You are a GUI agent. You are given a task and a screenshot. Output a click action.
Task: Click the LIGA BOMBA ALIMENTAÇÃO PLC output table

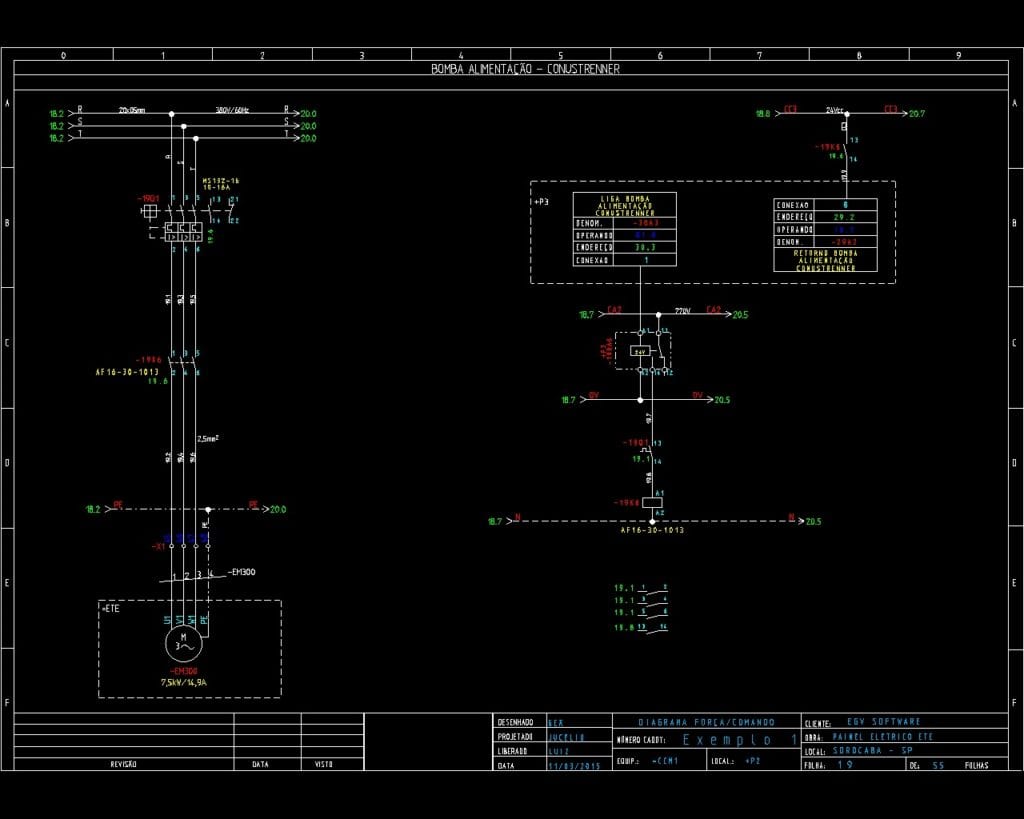coord(624,230)
